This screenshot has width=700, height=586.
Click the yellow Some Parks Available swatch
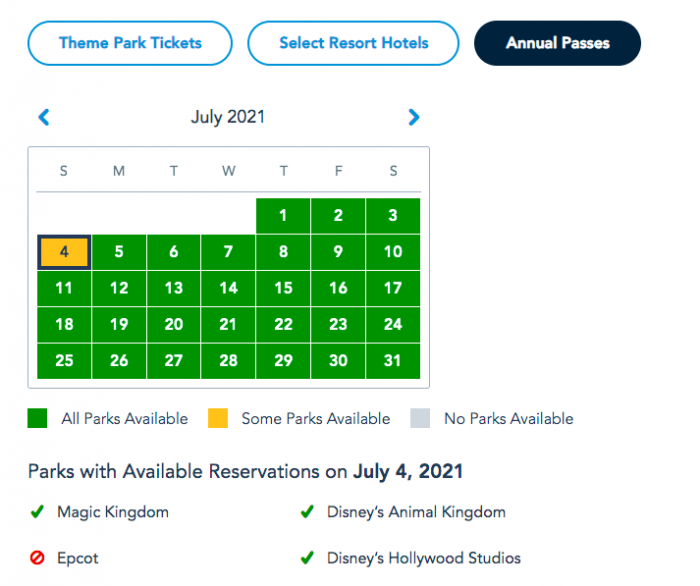pyautogui.click(x=217, y=419)
